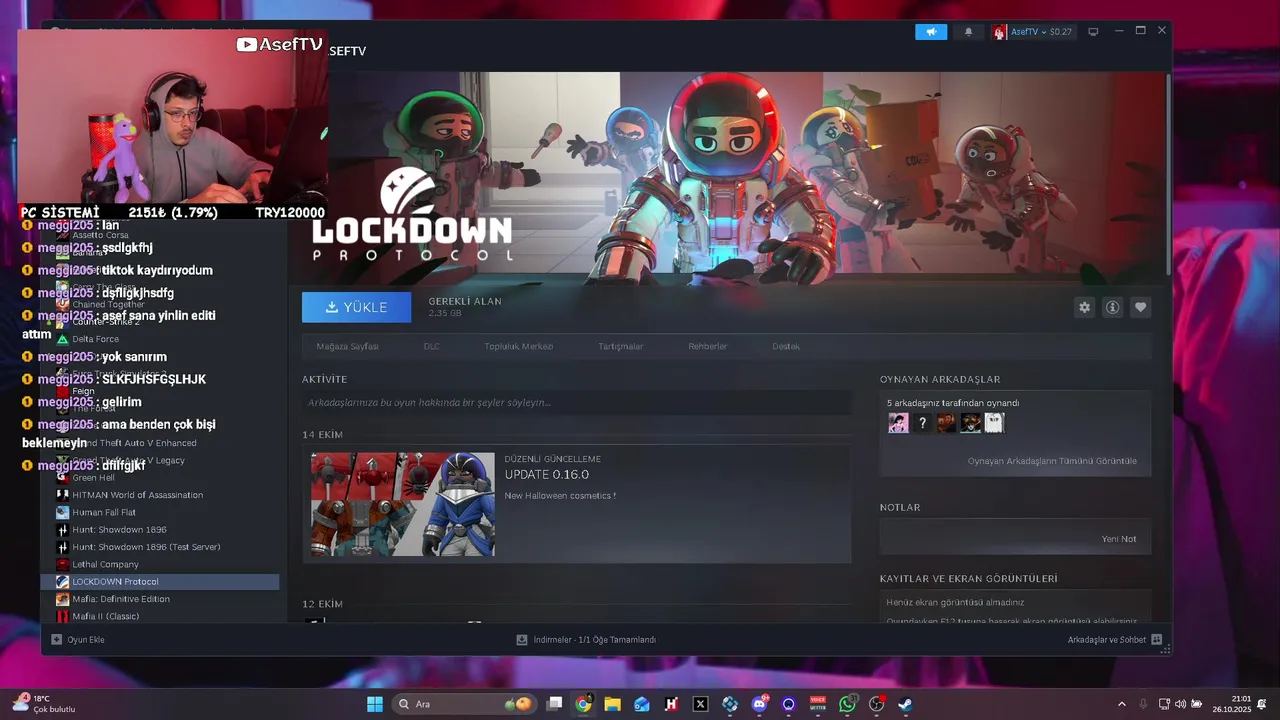Open File Explorer from the taskbar
The height and width of the screenshot is (720, 1280).
613,704
